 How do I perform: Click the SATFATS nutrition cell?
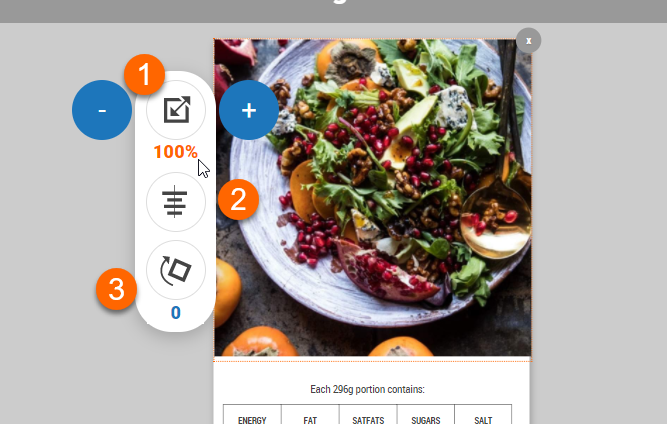point(368,415)
